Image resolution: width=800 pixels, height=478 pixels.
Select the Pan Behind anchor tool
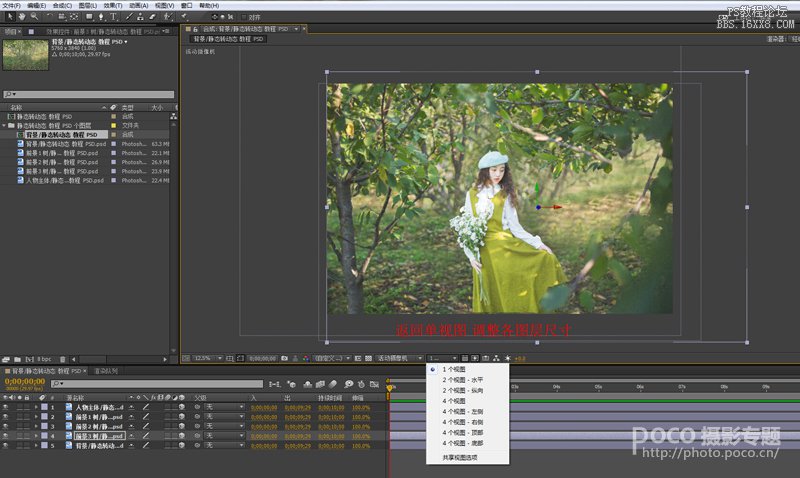click(x=74, y=17)
